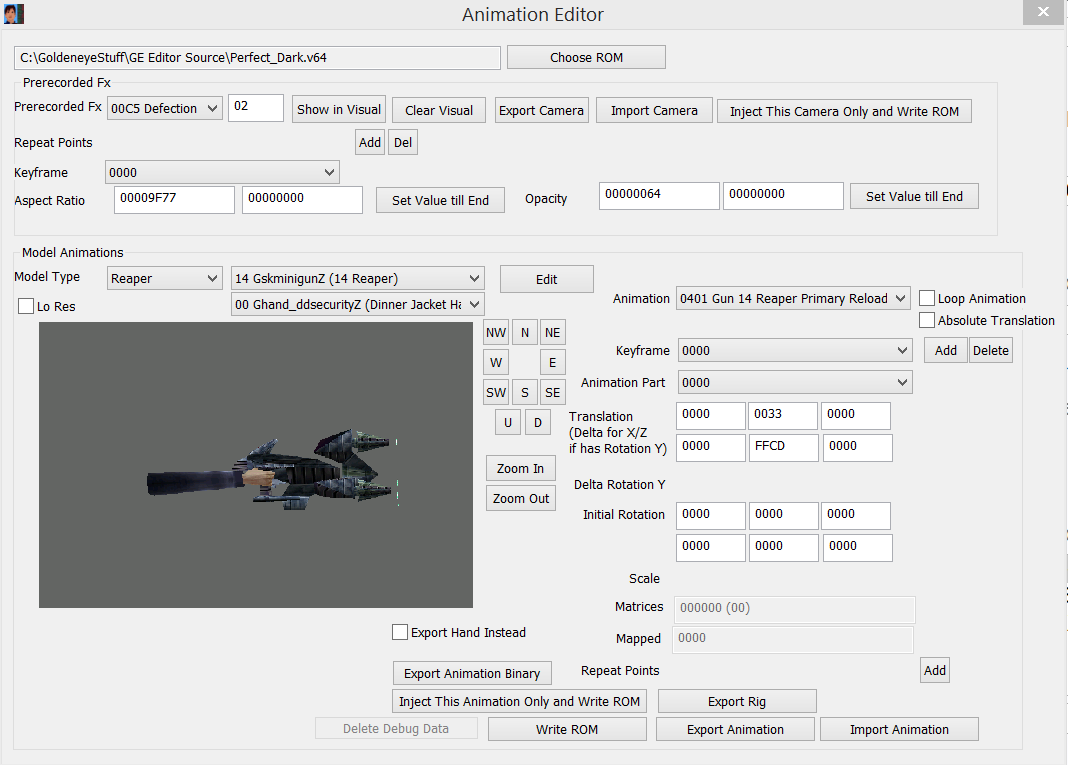This screenshot has height=765, width=1068.
Task: Click the Edit model button
Action: coord(547,279)
